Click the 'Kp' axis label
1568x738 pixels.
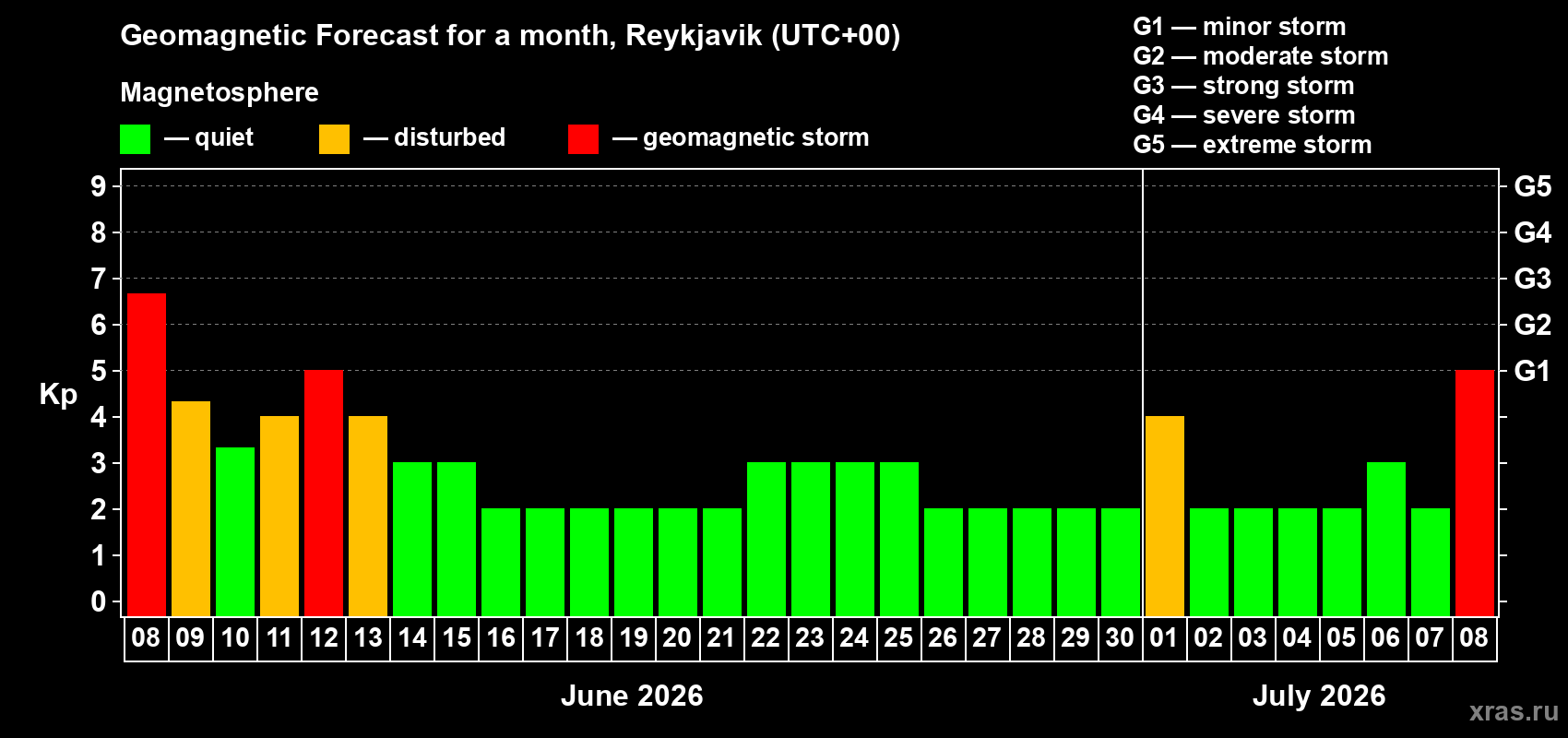click(58, 395)
